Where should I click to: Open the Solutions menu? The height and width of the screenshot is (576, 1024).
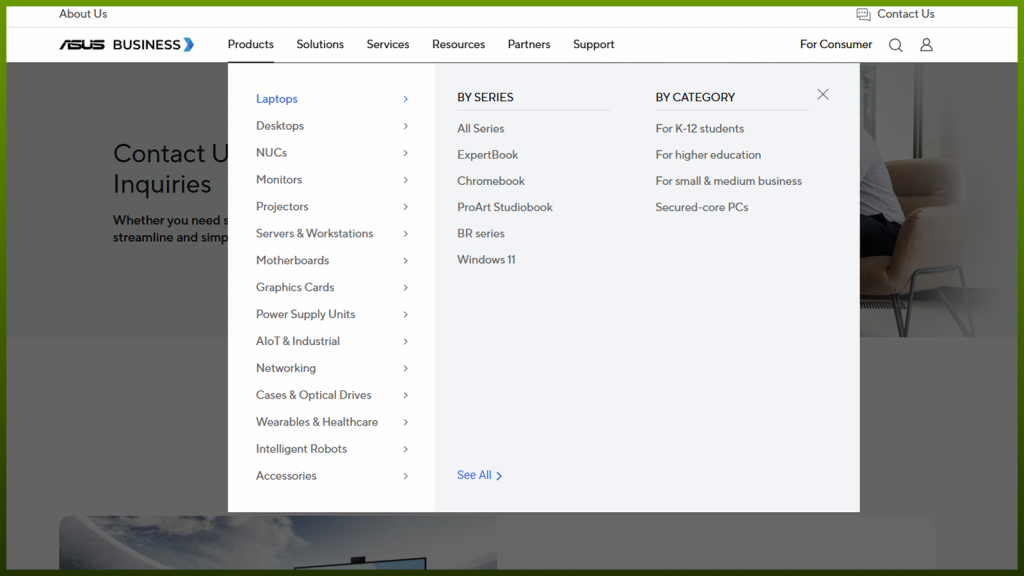point(320,44)
